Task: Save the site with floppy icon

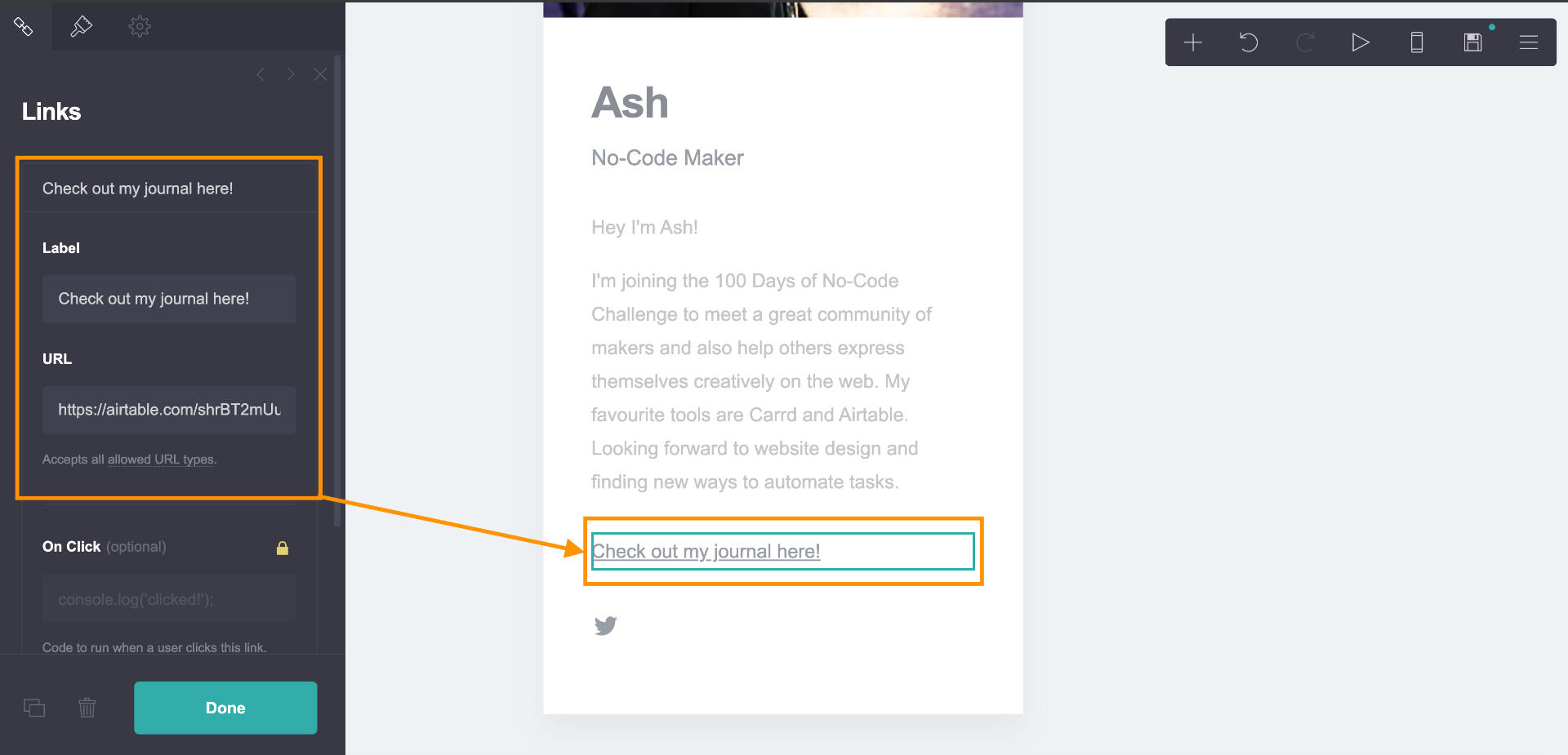Action: 1472,42
